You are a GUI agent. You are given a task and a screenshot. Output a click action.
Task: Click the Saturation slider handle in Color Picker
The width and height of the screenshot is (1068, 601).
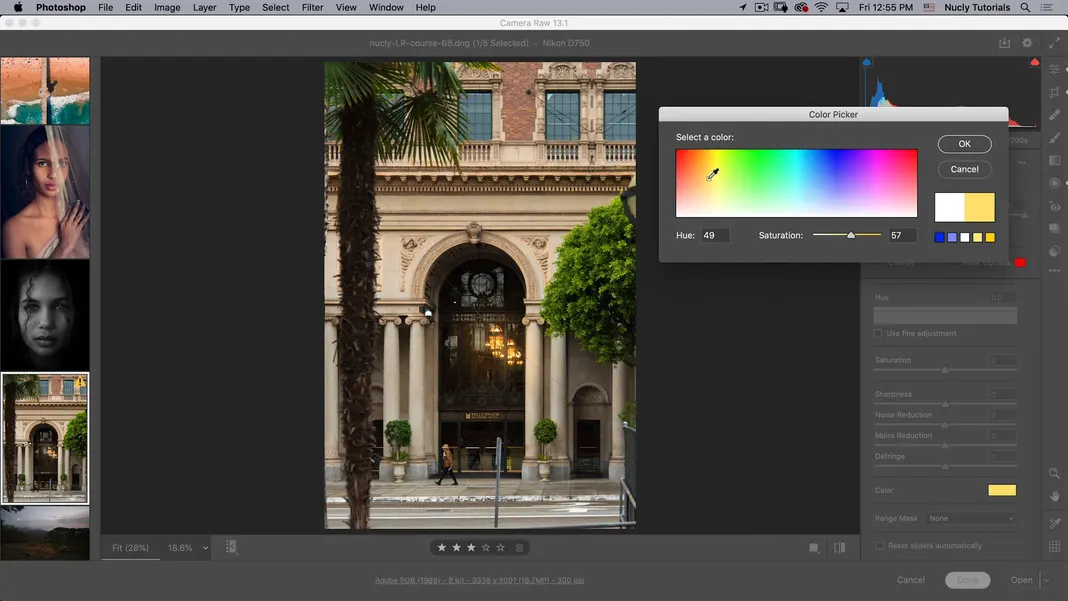click(x=851, y=235)
